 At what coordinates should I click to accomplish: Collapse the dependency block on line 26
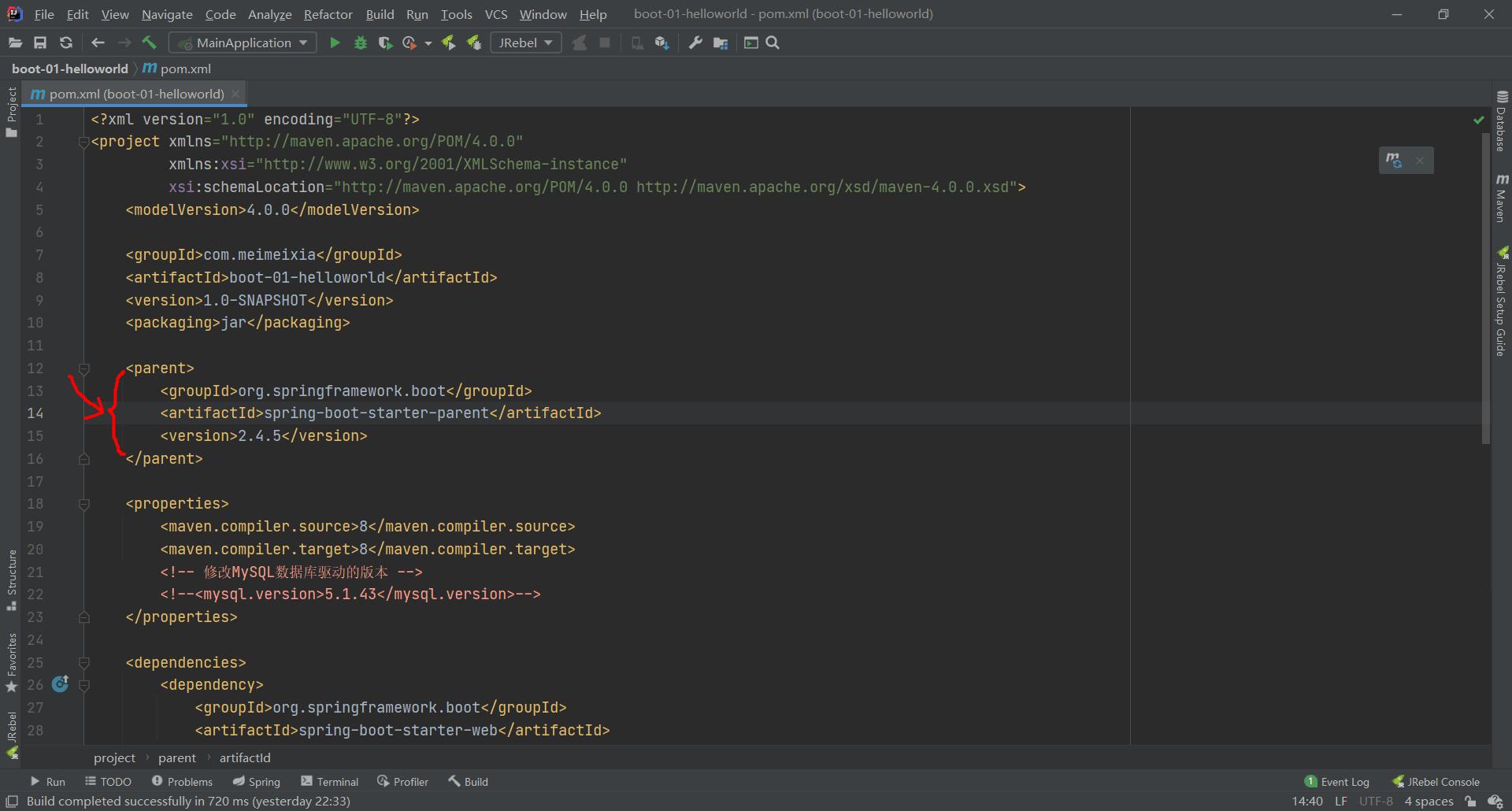coord(83,686)
